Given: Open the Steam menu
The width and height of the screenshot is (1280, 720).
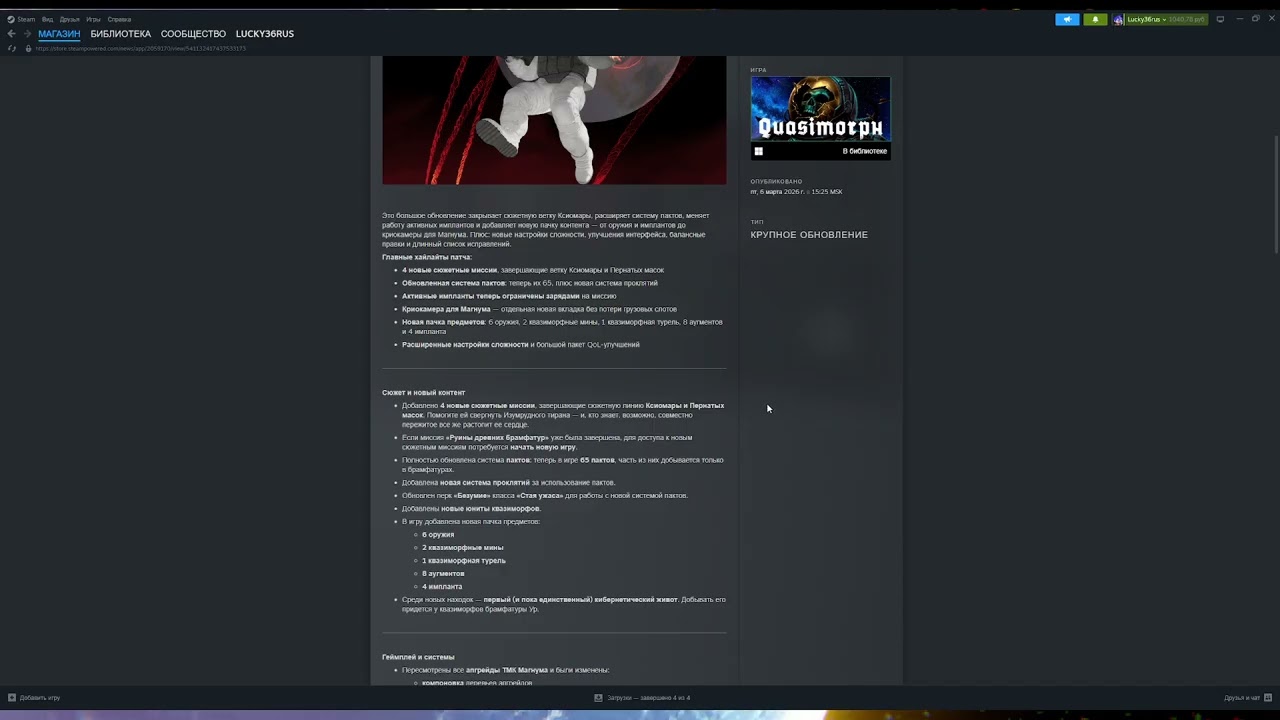Looking at the screenshot, I should click(25, 19).
